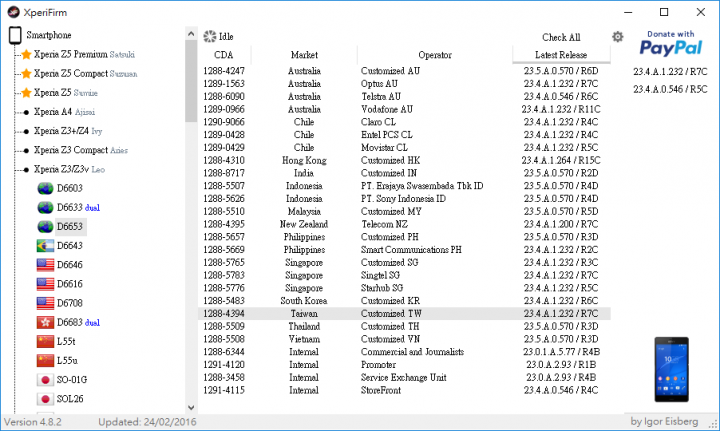Viewport: 720px width, 431px height.
Task: Click the device tree scroll up arrow
Action: [191, 34]
